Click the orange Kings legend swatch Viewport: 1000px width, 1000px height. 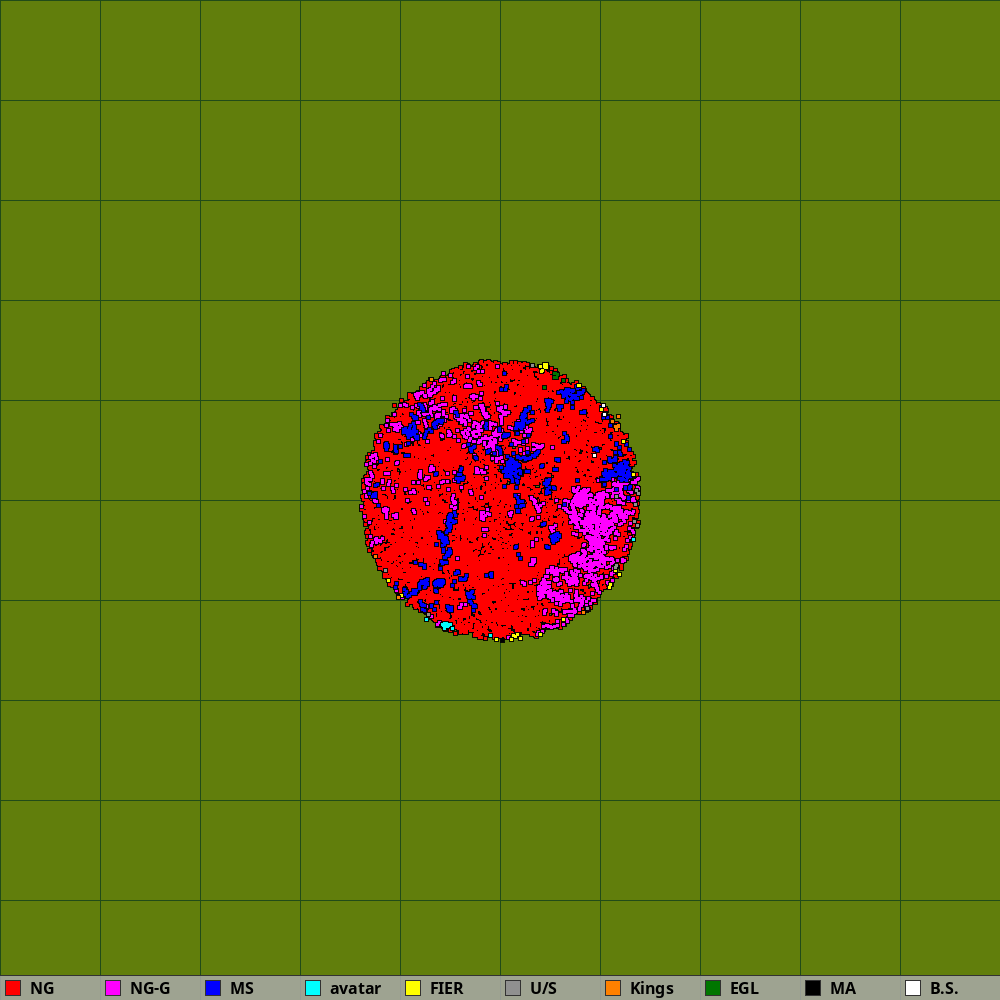click(613, 988)
